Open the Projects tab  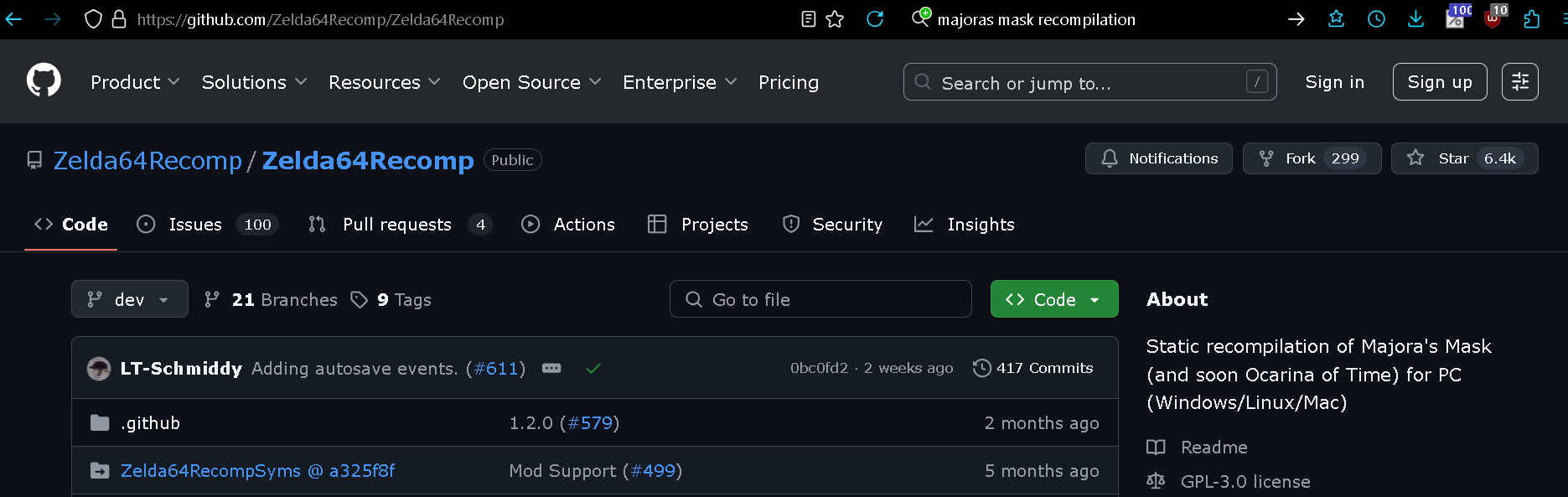tap(698, 225)
